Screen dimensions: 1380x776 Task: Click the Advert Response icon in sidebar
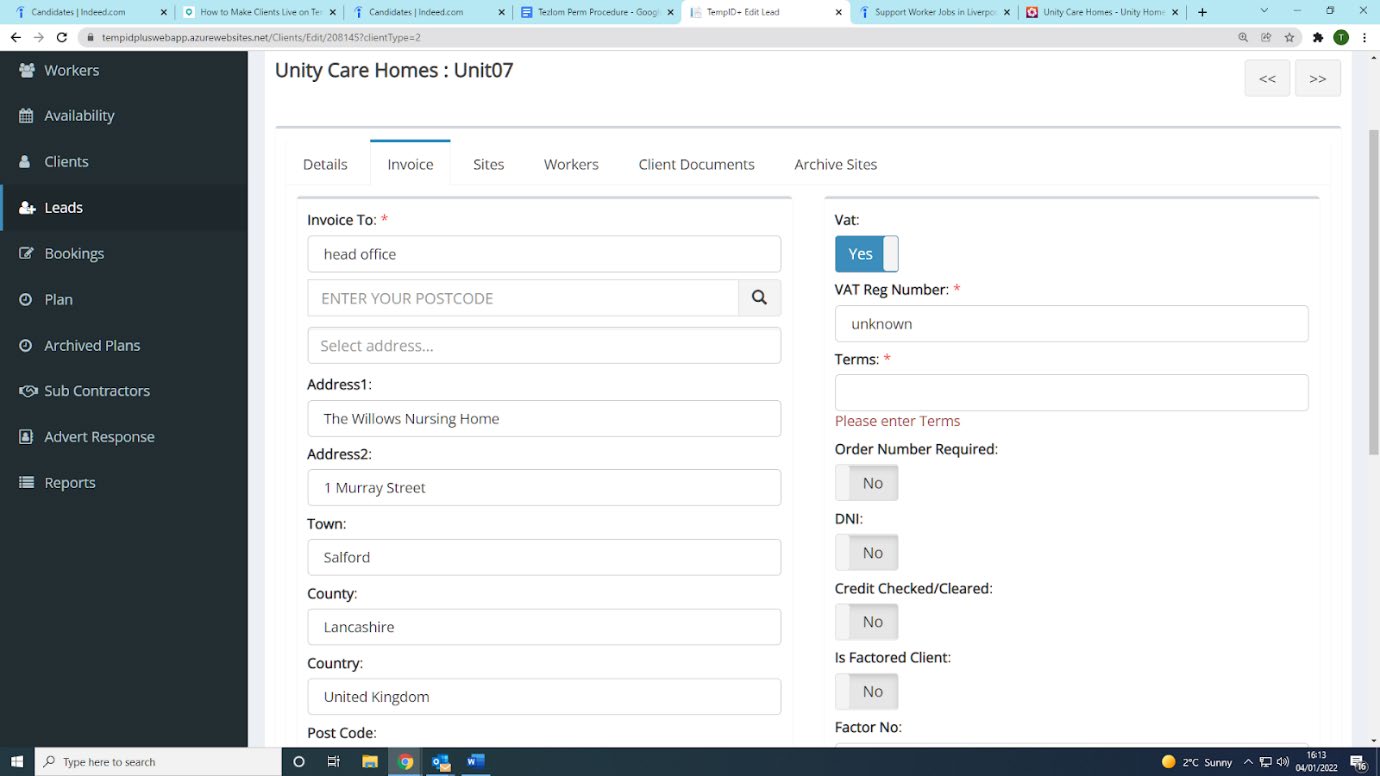27,437
